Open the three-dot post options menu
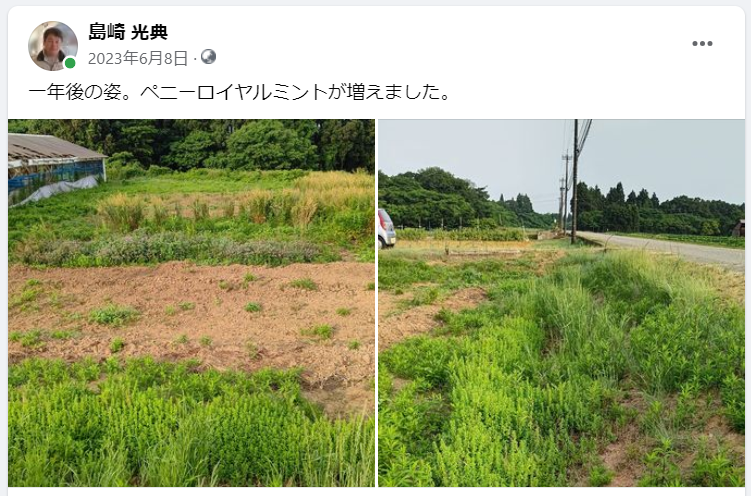Screen dimensions: 751x496 pos(702,44)
